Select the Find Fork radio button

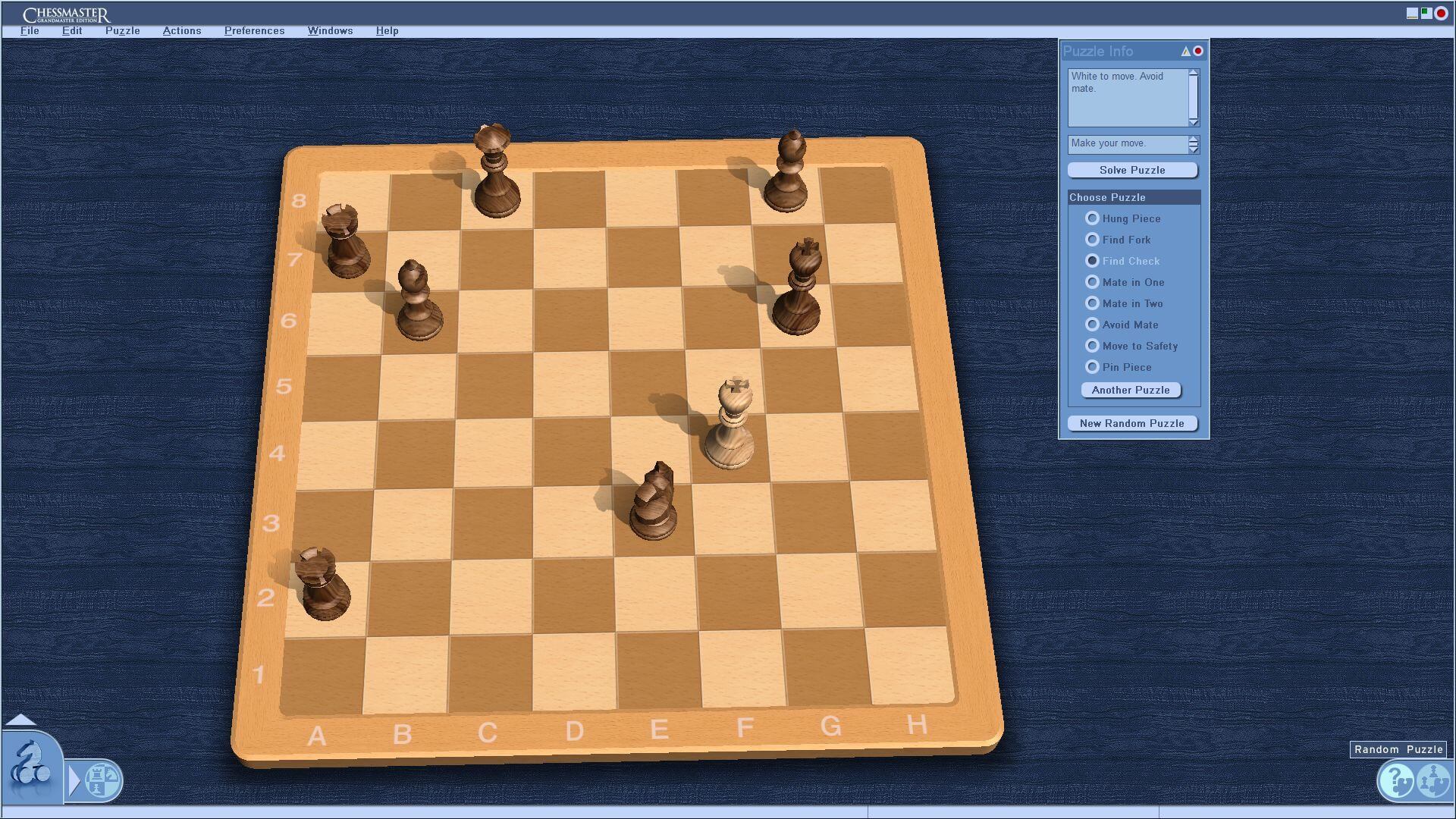point(1092,240)
